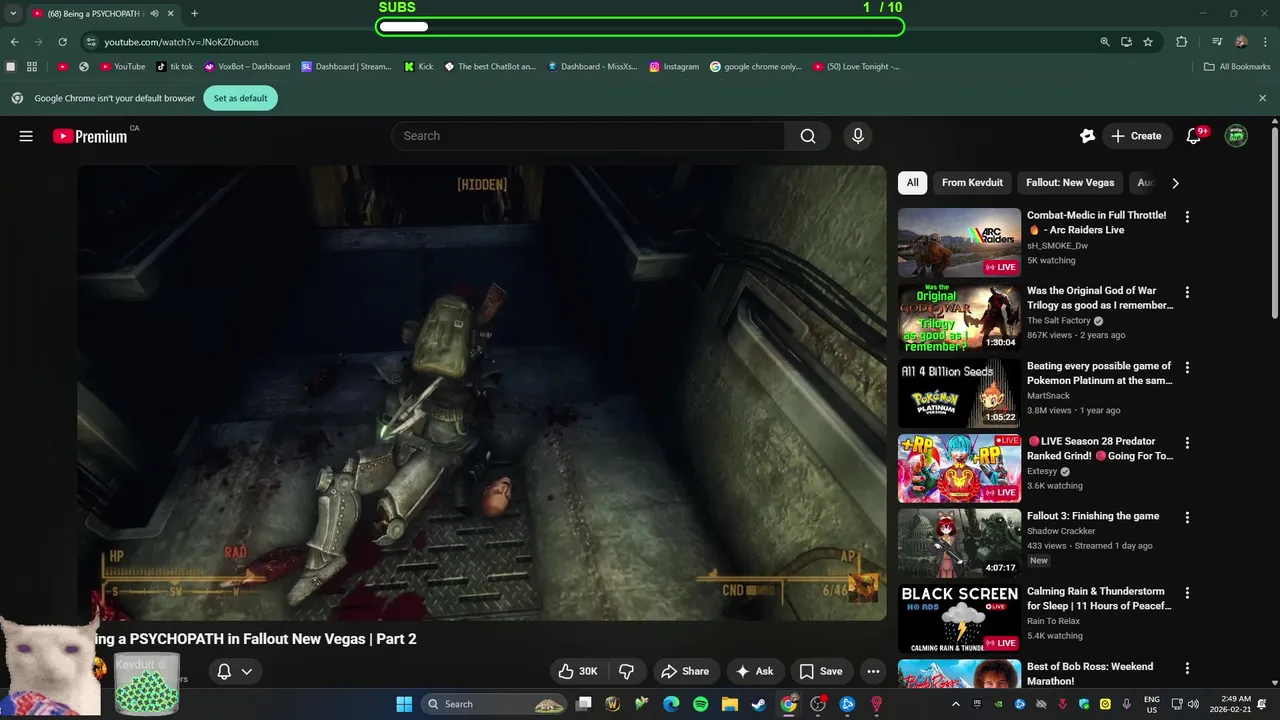1280x720 pixels.
Task: Open options for Pokemon Platinum video
Action: coord(1187,367)
